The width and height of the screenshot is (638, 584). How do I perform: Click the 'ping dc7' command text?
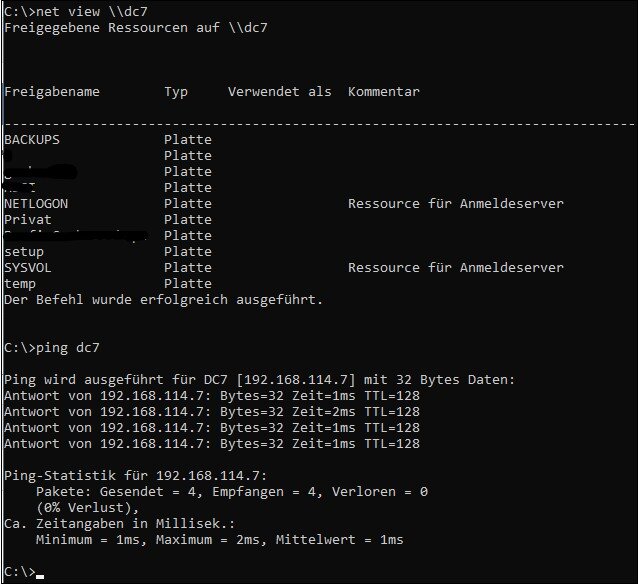[x=68, y=348]
